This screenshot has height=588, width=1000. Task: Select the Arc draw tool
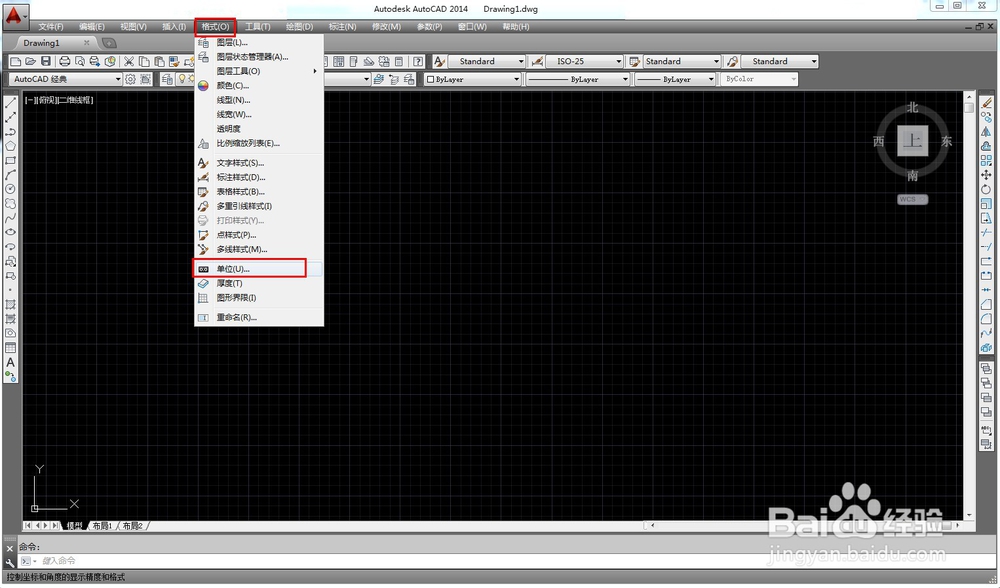(x=11, y=175)
